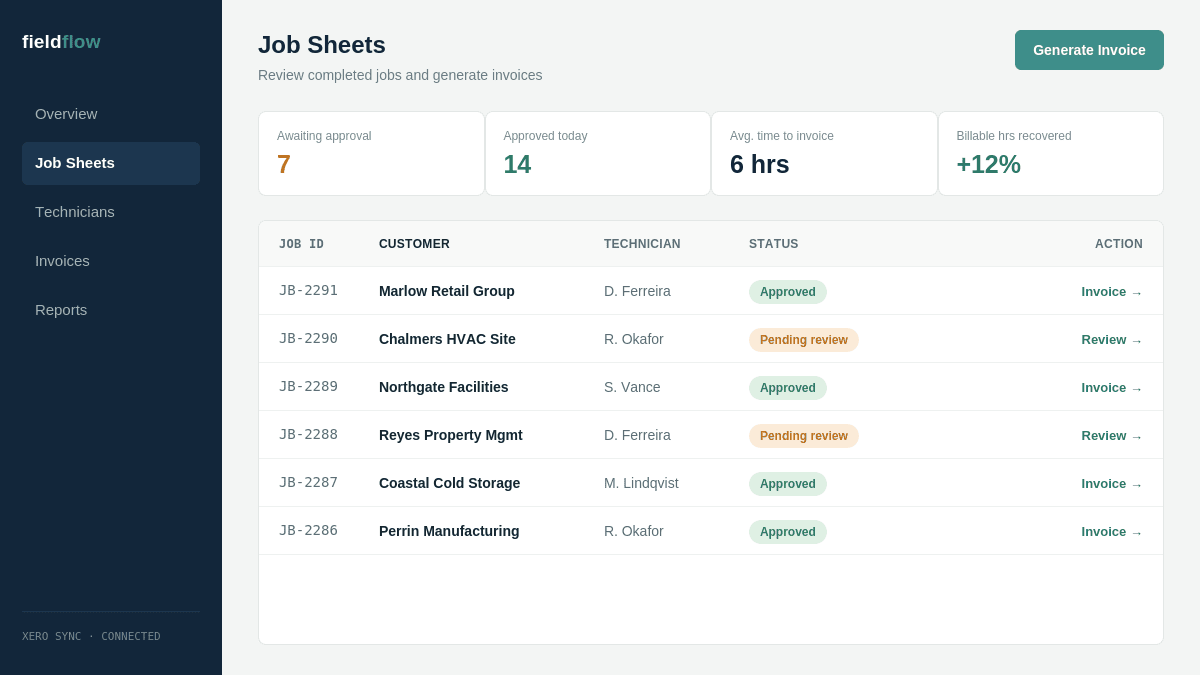Click technician R. Okafor in JB-2286 row
Screen dimensions: 1200x675
pos(634,531)
